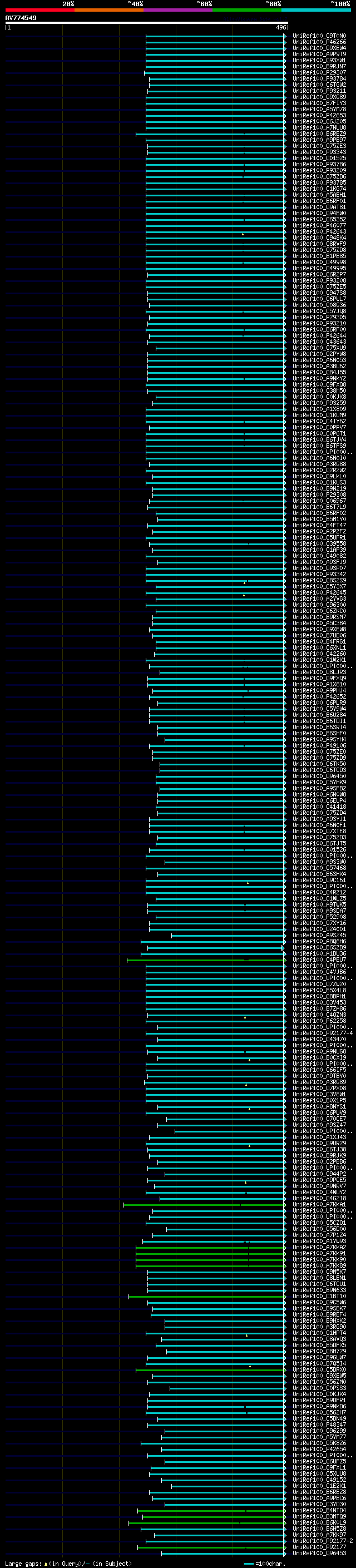The width and height of the screenshot is (356, 1568).
Task: Open hit UniRef100_Q4VJB6
Action: coord(319,972)
